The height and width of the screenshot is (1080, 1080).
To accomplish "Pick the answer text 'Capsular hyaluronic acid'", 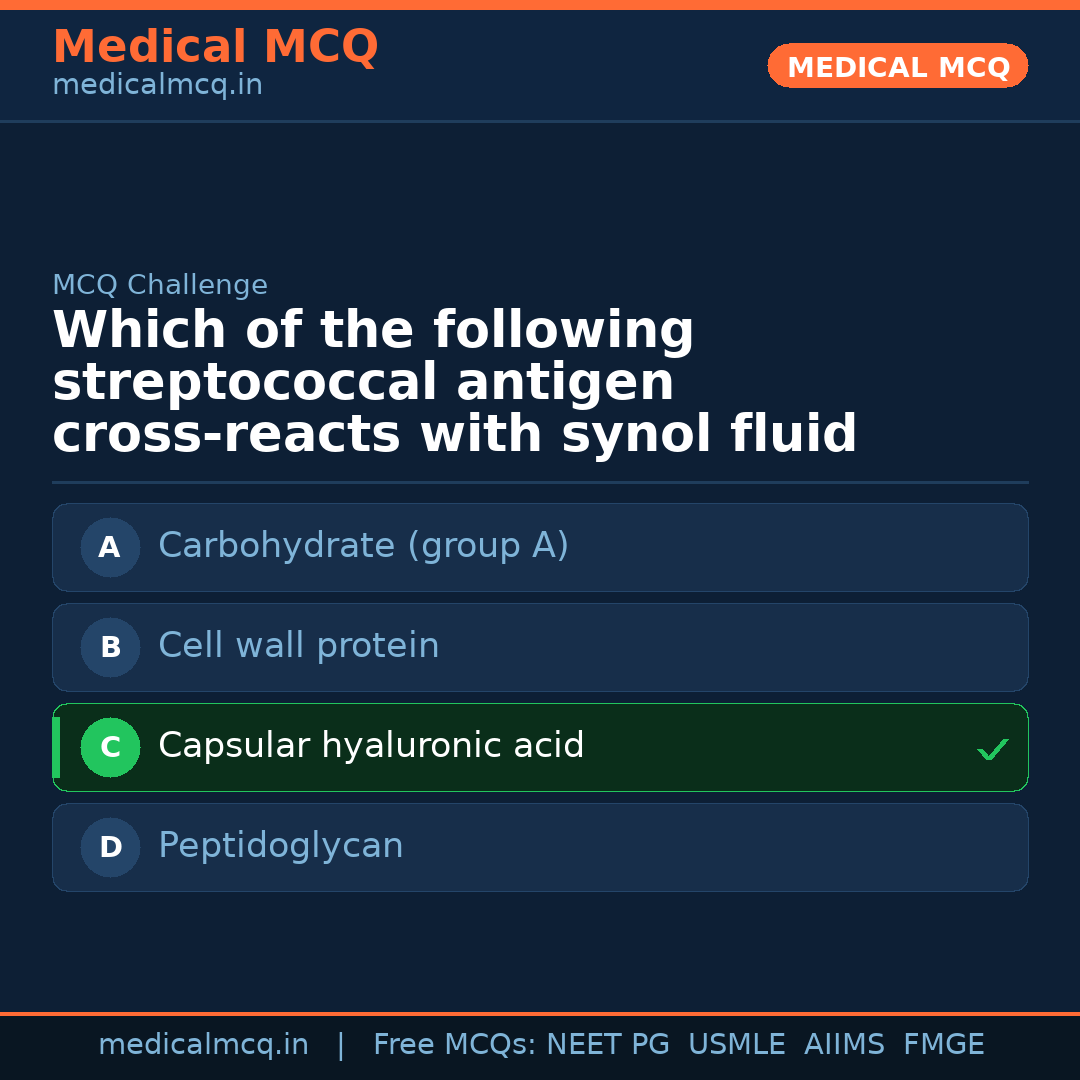I will (371, 746).
